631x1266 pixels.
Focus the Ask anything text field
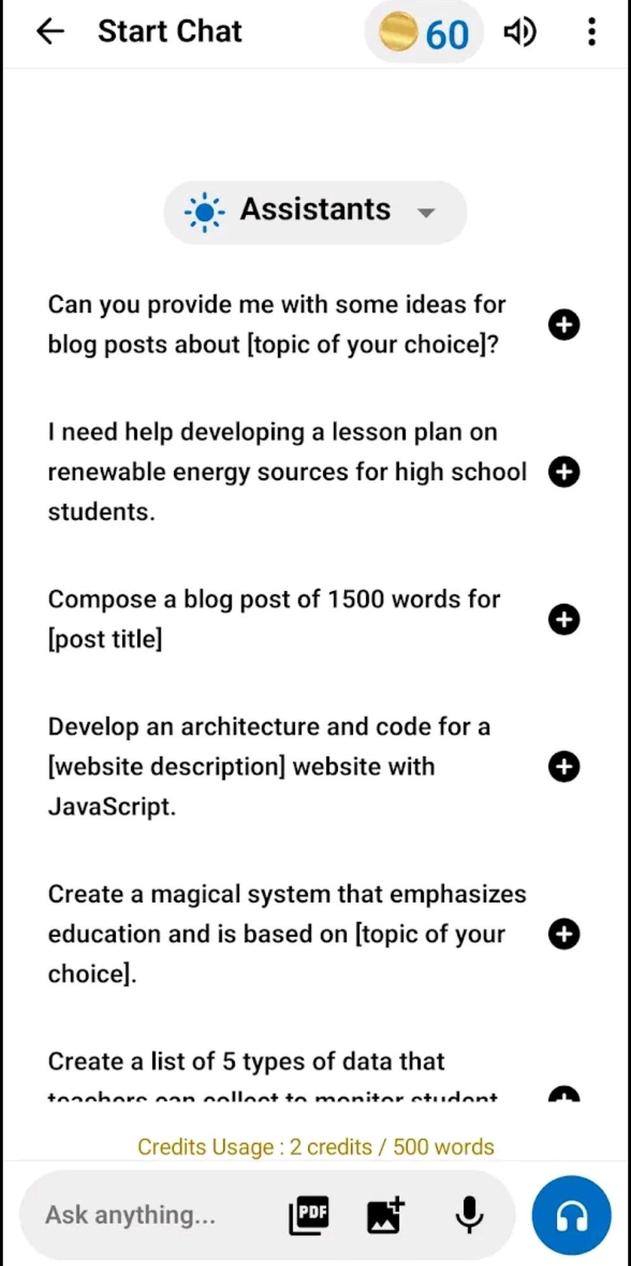click(x=150, y=1215)
